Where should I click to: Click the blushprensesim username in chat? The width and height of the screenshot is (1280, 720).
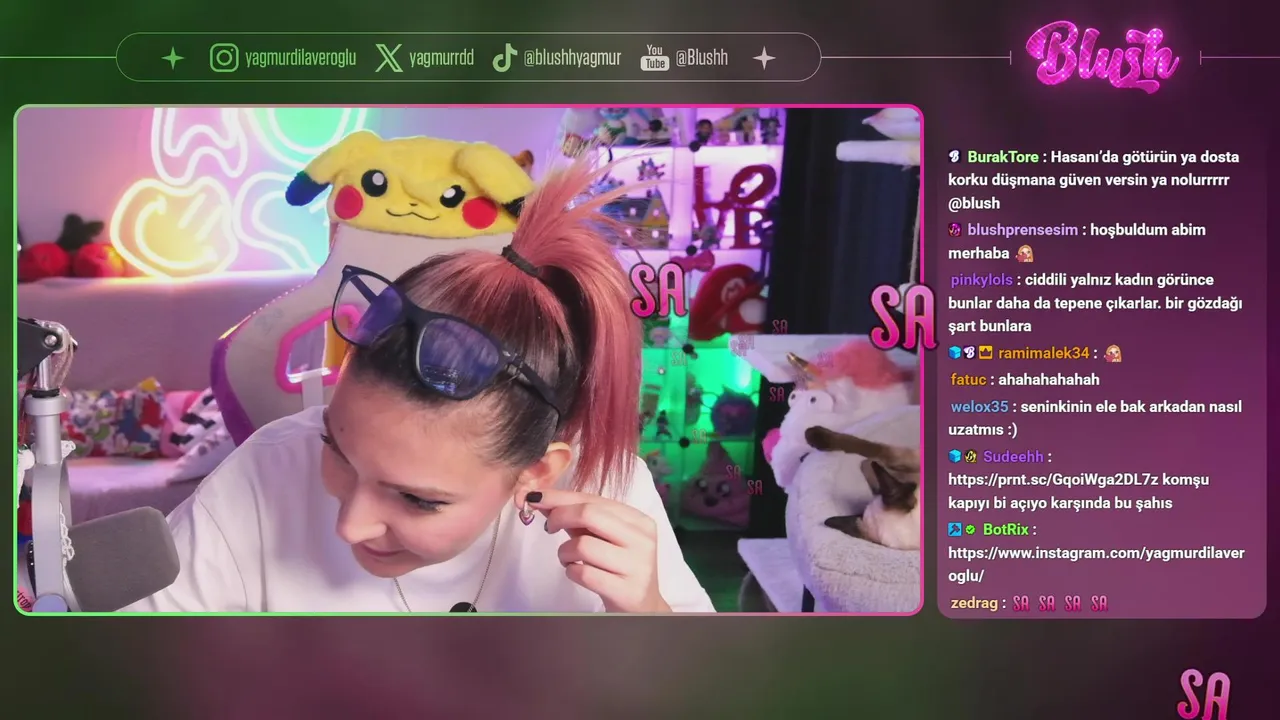pyautogui.click(x=1023, y=230)
